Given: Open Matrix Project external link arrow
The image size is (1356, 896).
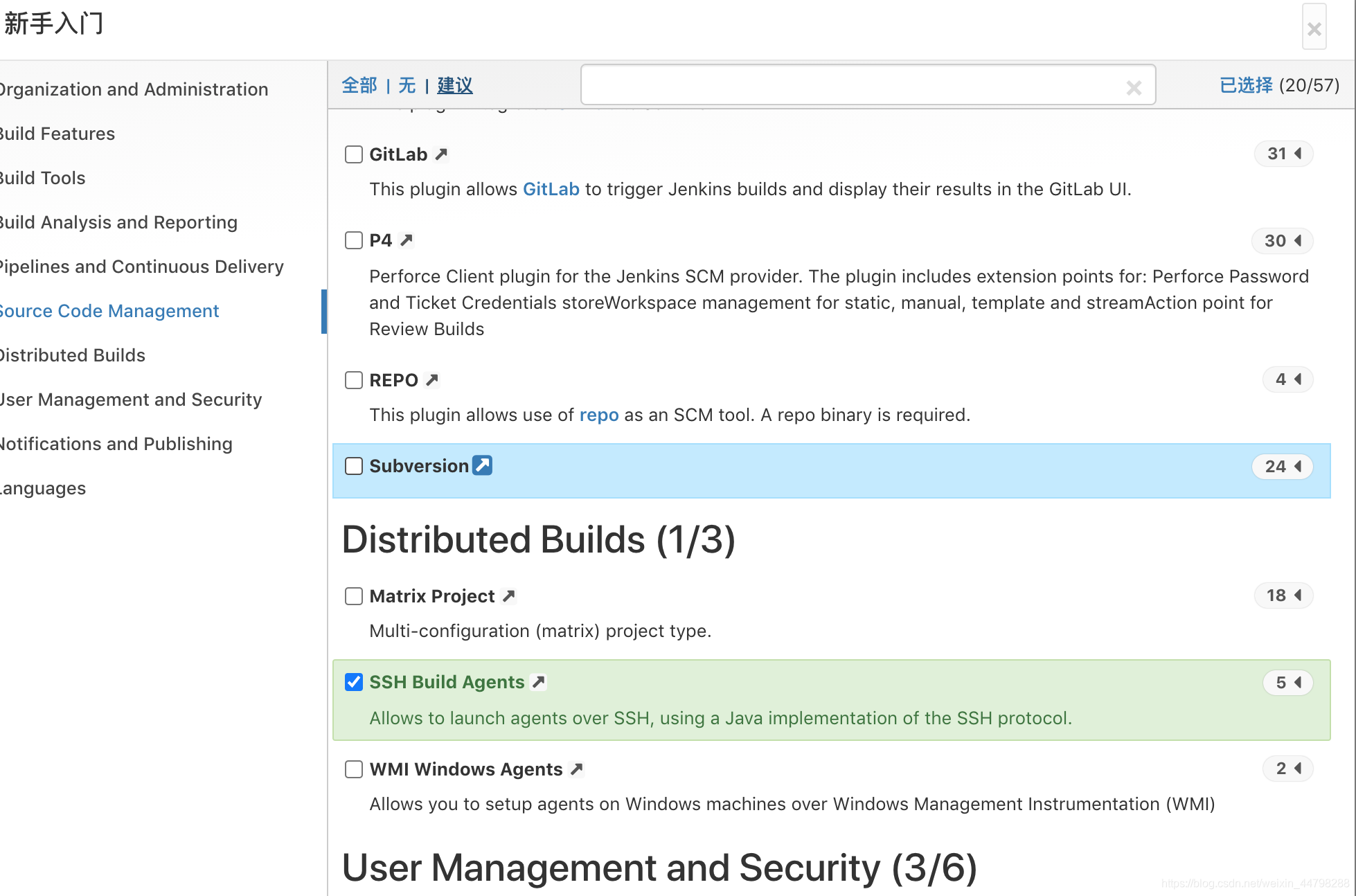Looking at the screenshot, I should pyautogui.click(x=509, y=596).
